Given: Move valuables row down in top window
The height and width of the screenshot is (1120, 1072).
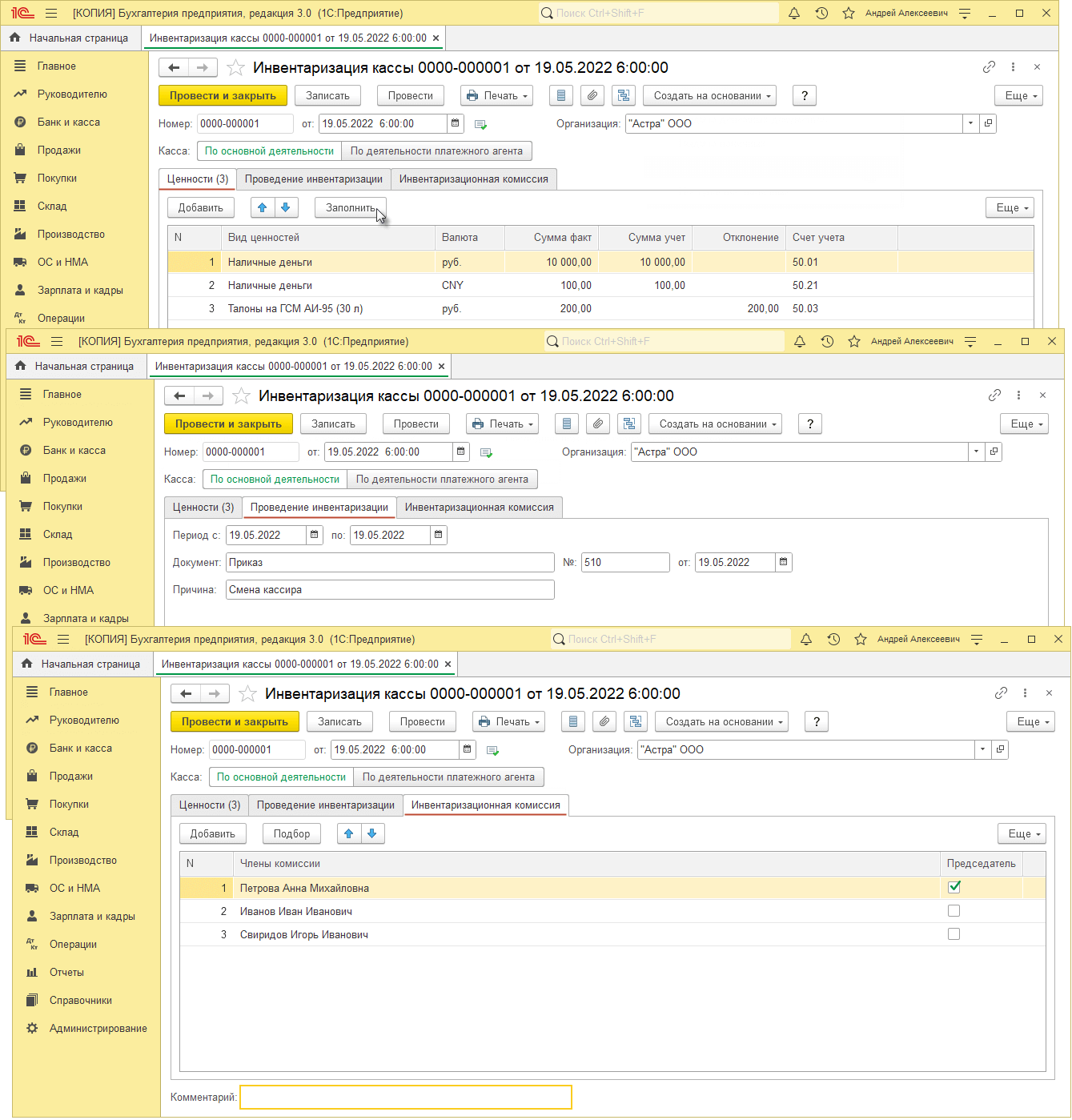Looking at the screenshot, I should point(286,207).
